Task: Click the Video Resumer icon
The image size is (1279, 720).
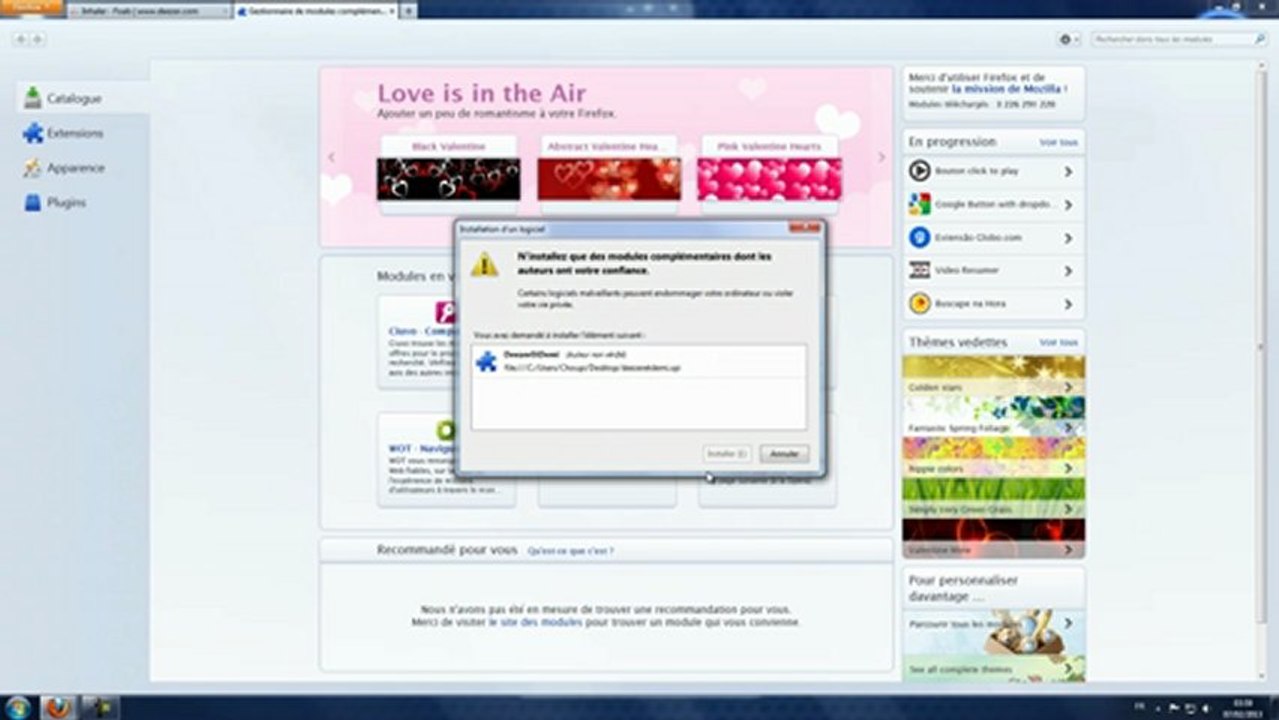Action: pyautogui.click(x=919, y=270)
